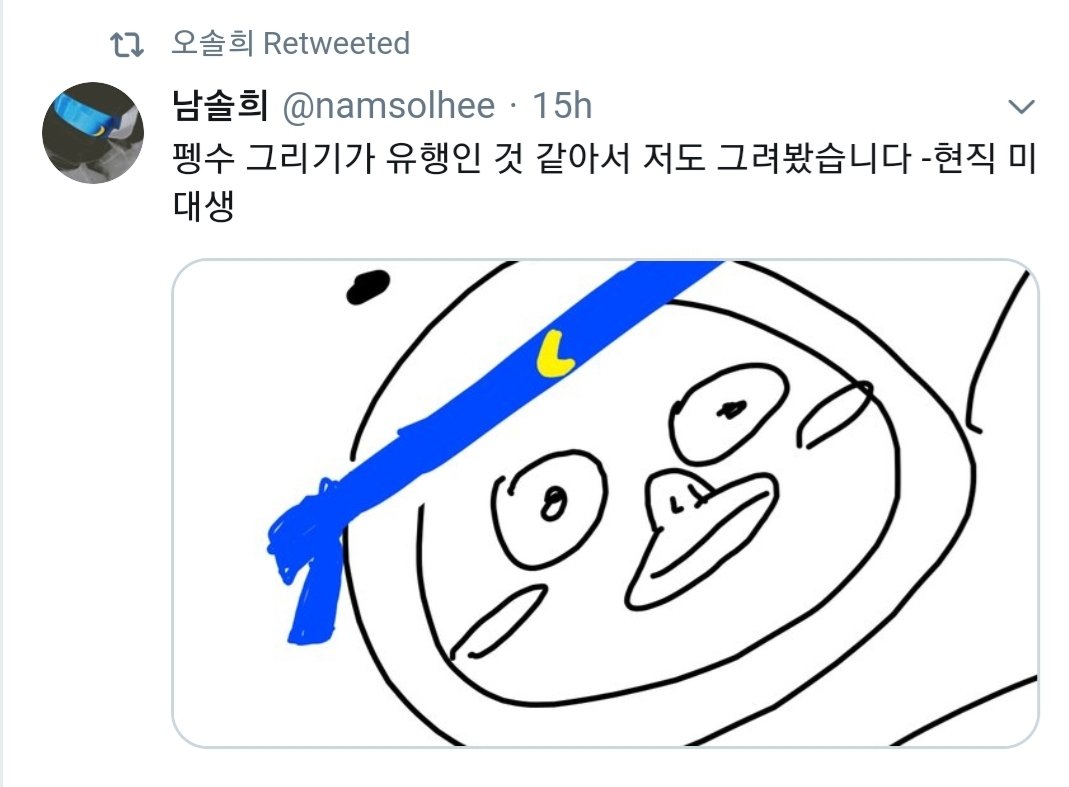
Task: Click the cheek blush line in the drawing
Action: point(498,622)
